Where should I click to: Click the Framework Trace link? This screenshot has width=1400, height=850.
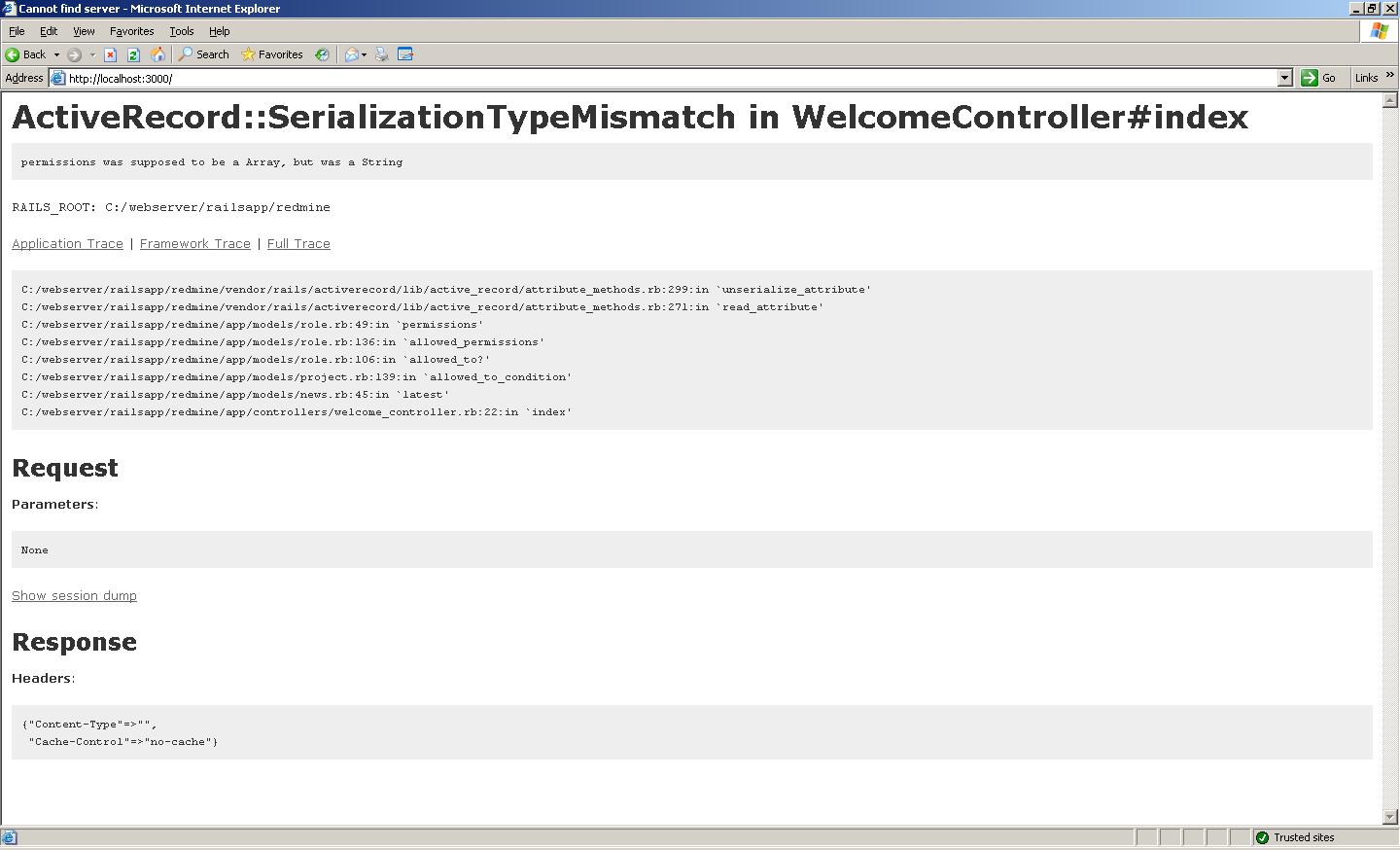click(x=194, y=244)
